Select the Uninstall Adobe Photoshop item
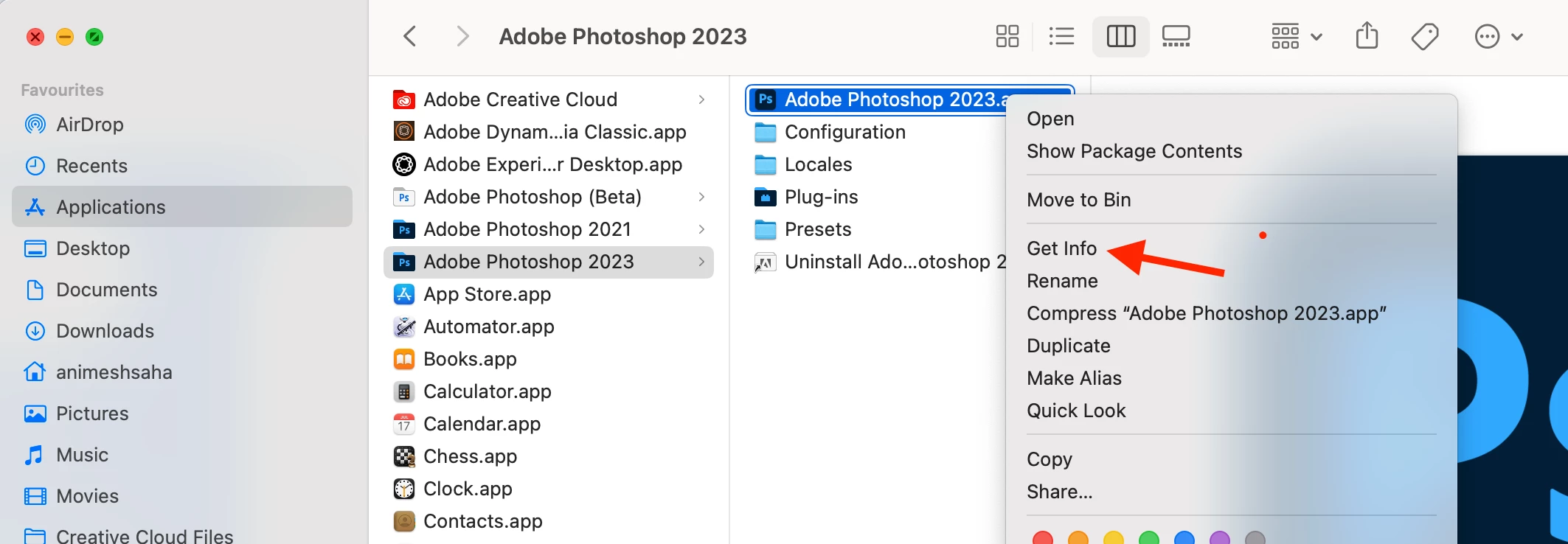The image size is (1568, 544). coord(880,262)
